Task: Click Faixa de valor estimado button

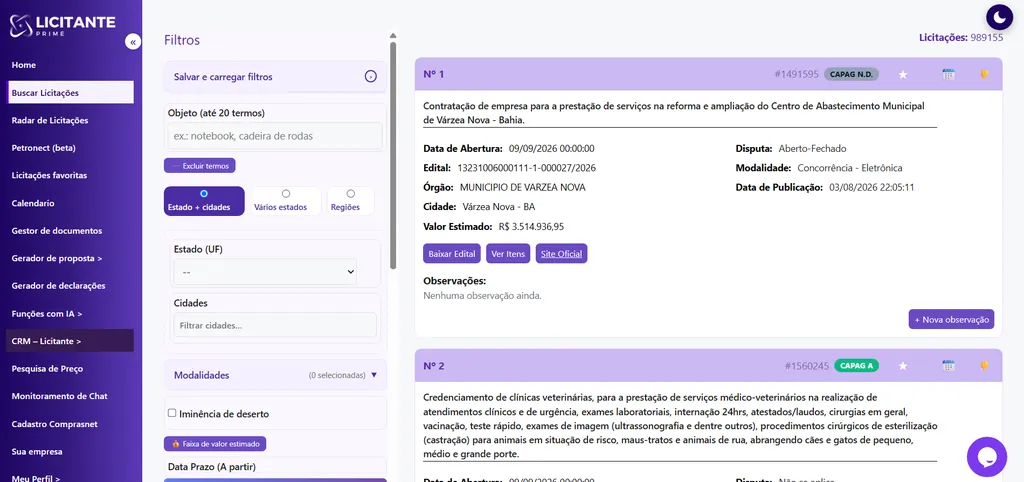Action: pos(215,444)
